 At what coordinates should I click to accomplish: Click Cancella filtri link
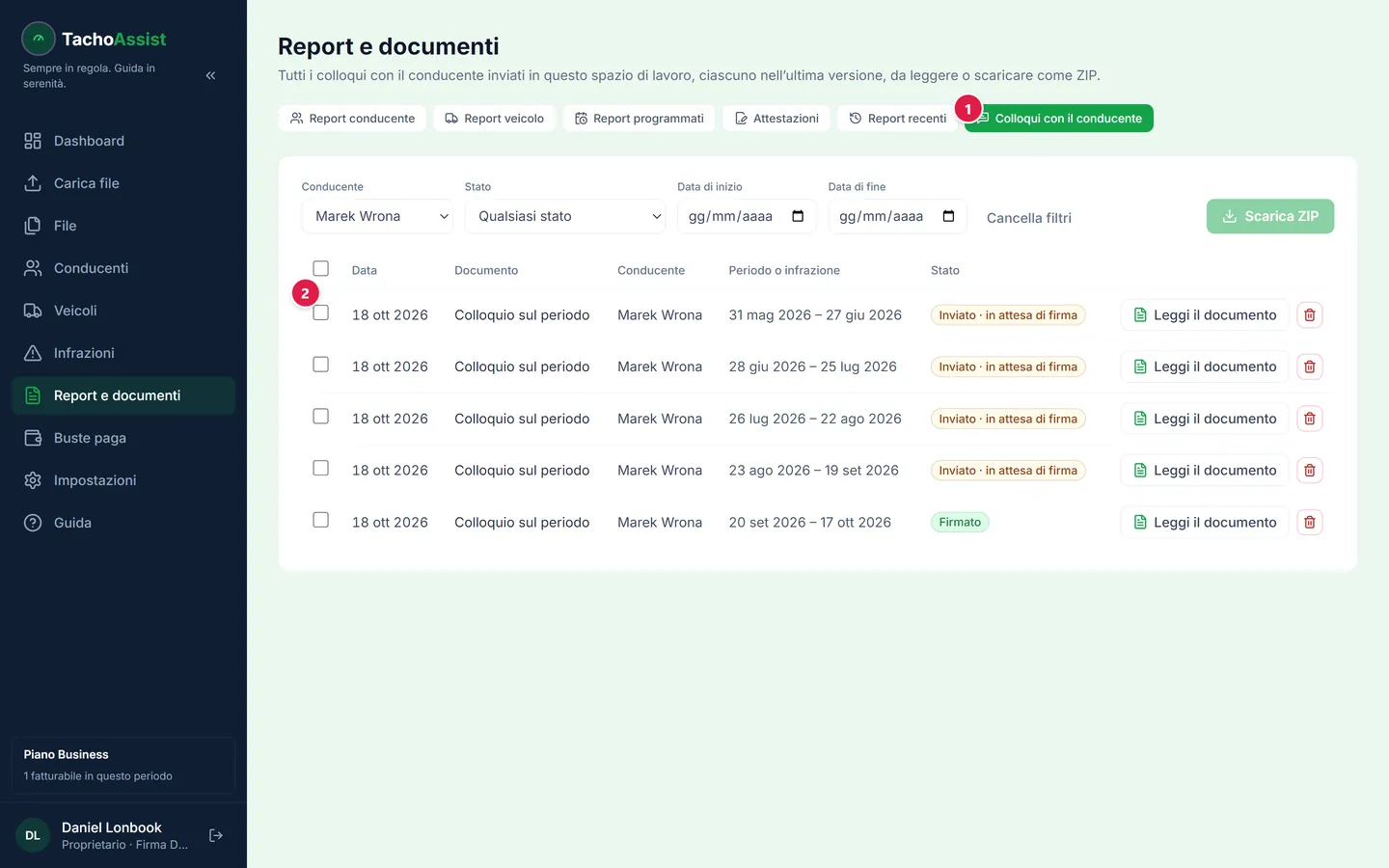(1029, 218)
